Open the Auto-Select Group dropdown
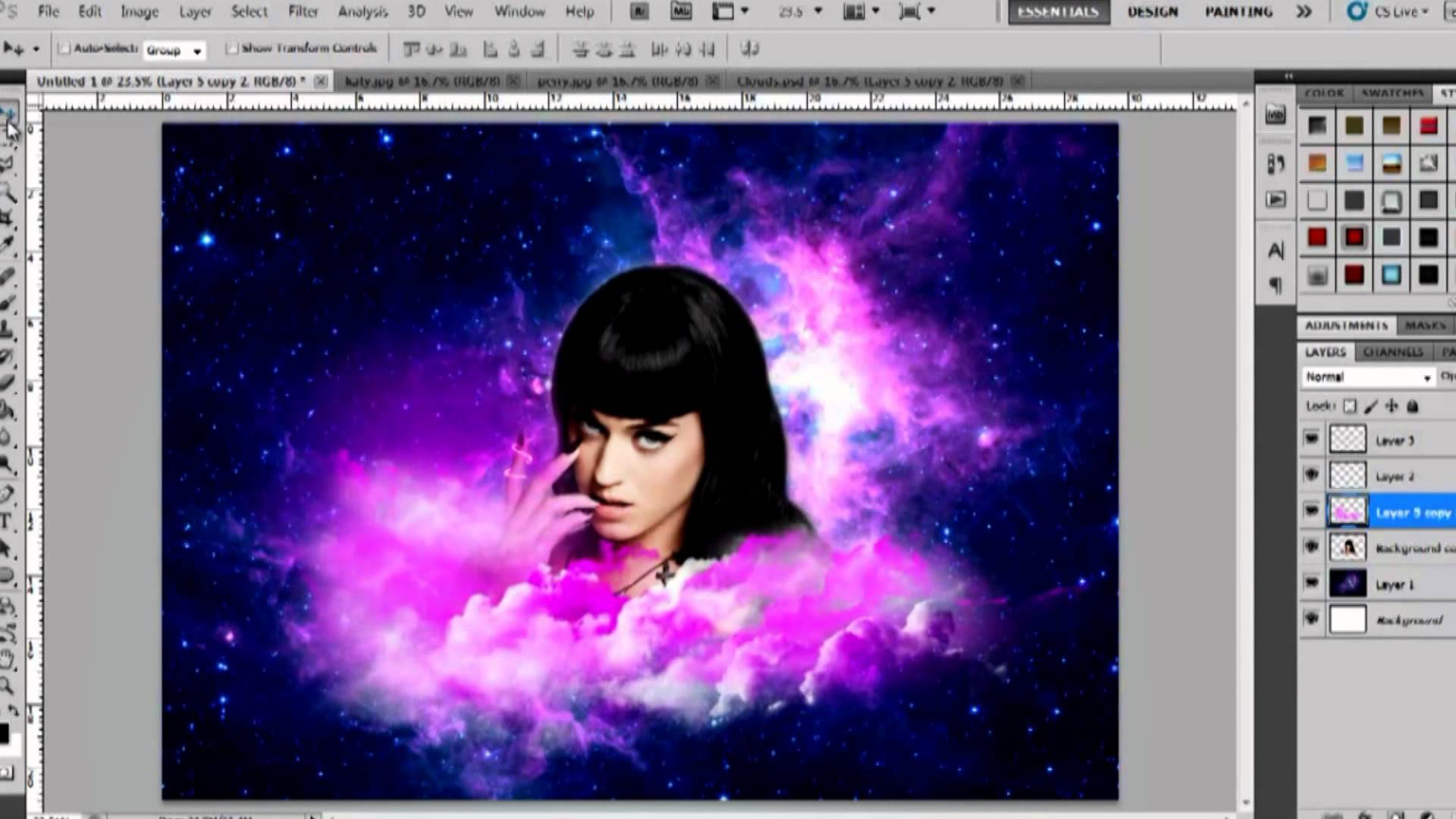The image size is (1456, 819). (x=174, y=50)
